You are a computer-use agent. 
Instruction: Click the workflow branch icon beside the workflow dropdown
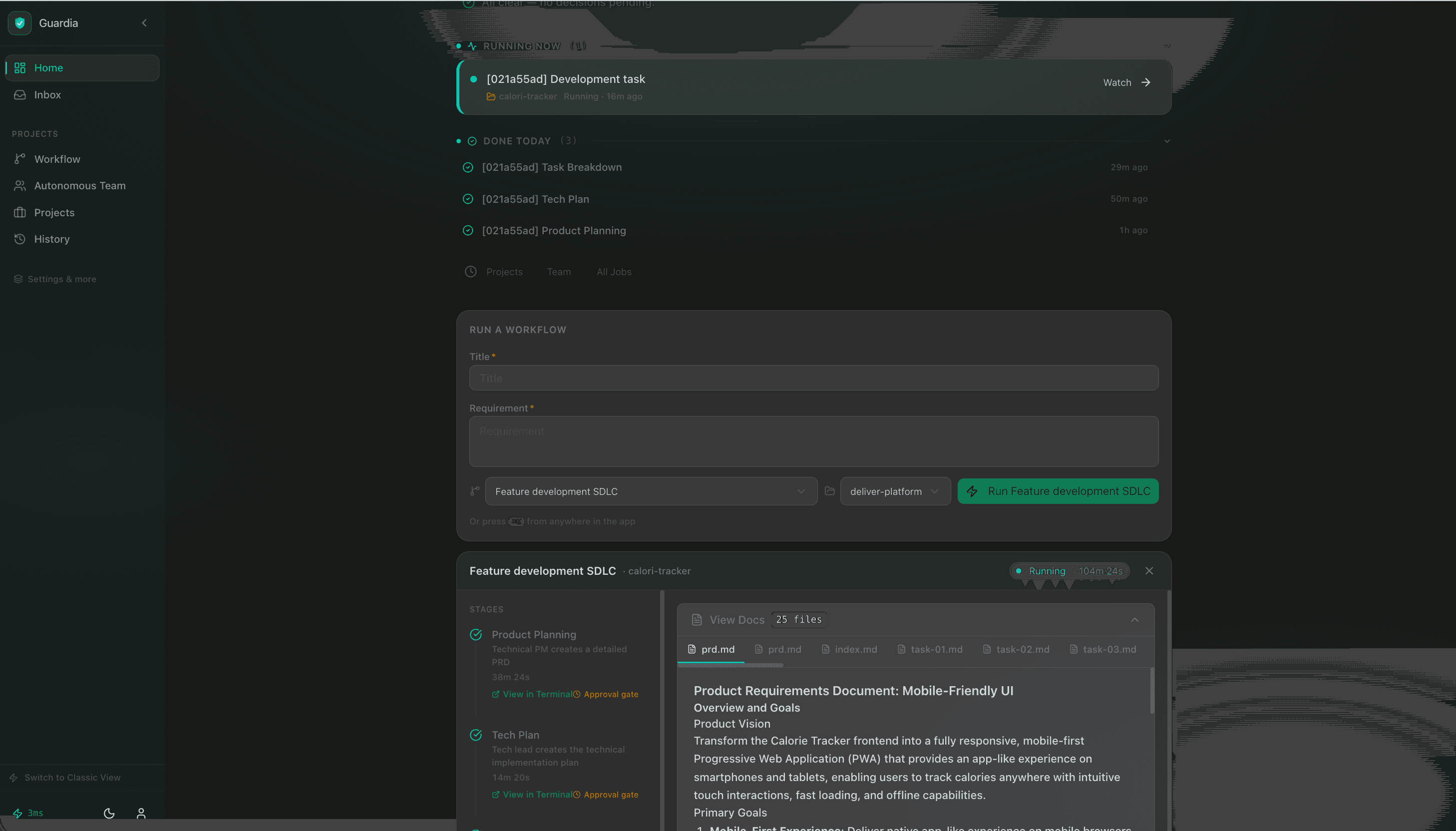click(x=475, y=491)
